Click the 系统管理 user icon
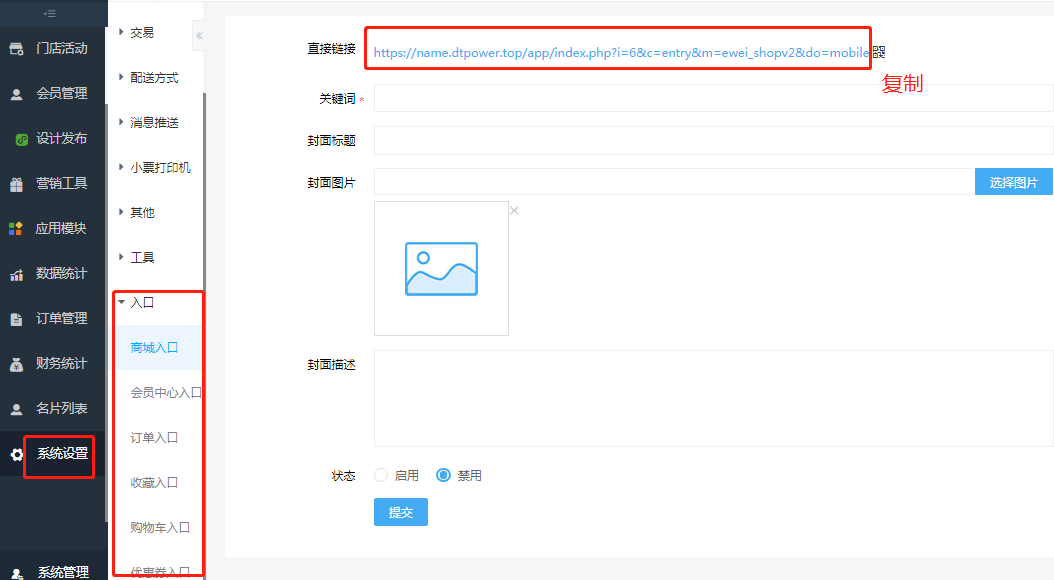 [x=16, y=573]
